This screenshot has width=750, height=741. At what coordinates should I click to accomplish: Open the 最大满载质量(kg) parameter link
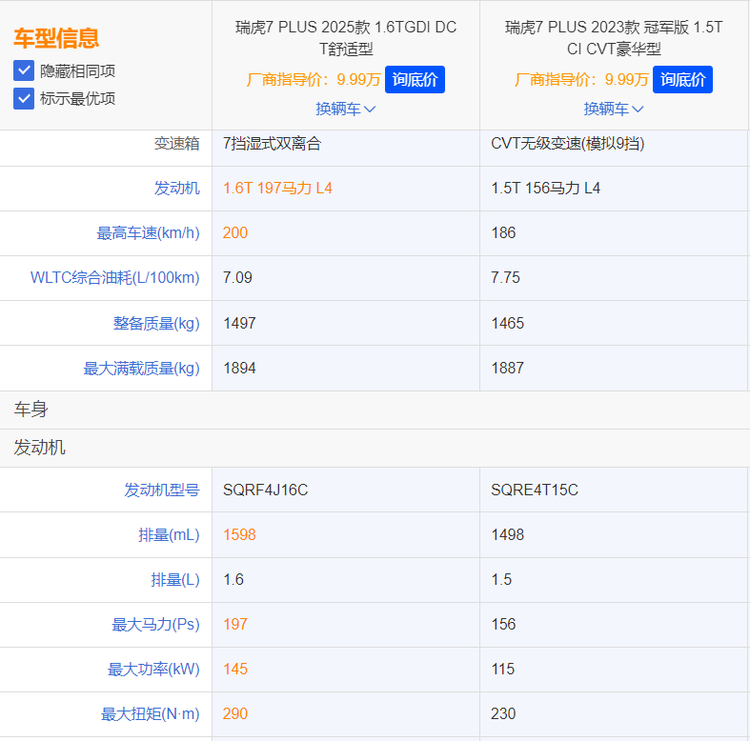141,368
